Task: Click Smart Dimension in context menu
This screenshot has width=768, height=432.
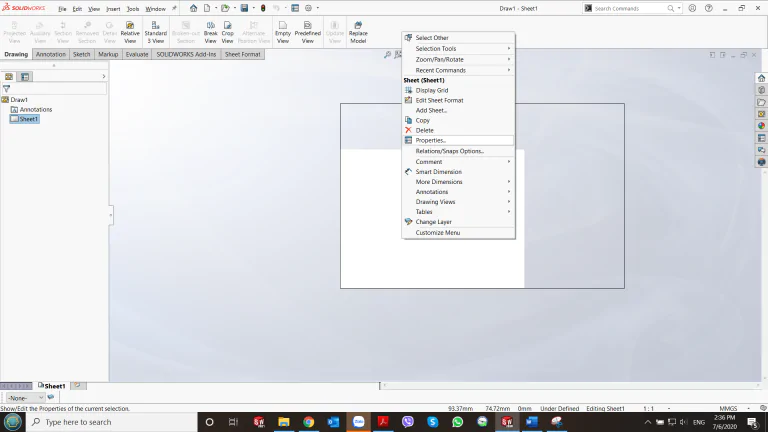Action: [458, 172]
